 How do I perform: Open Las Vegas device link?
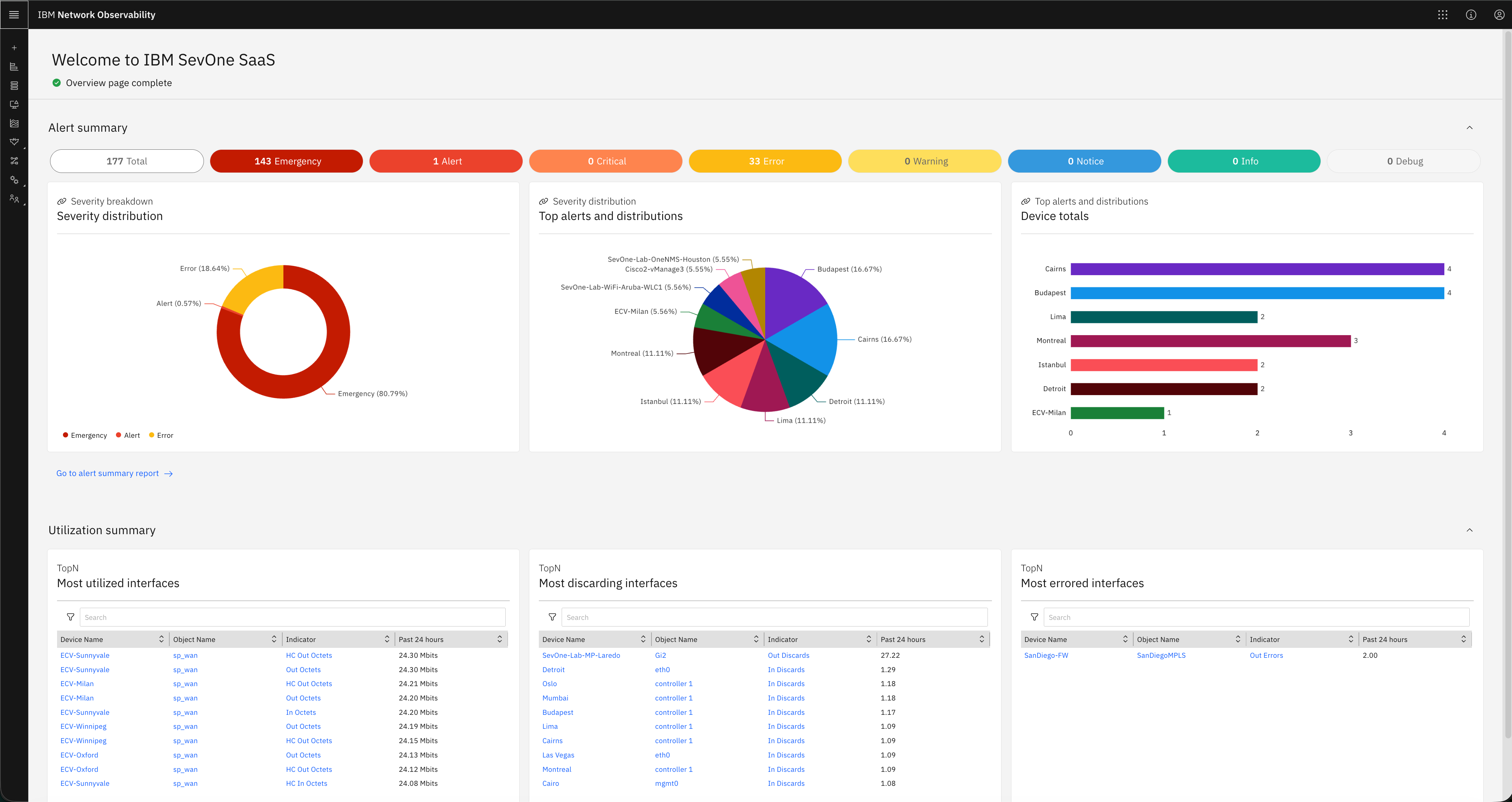pyautogui.click(x=558, y=755)
